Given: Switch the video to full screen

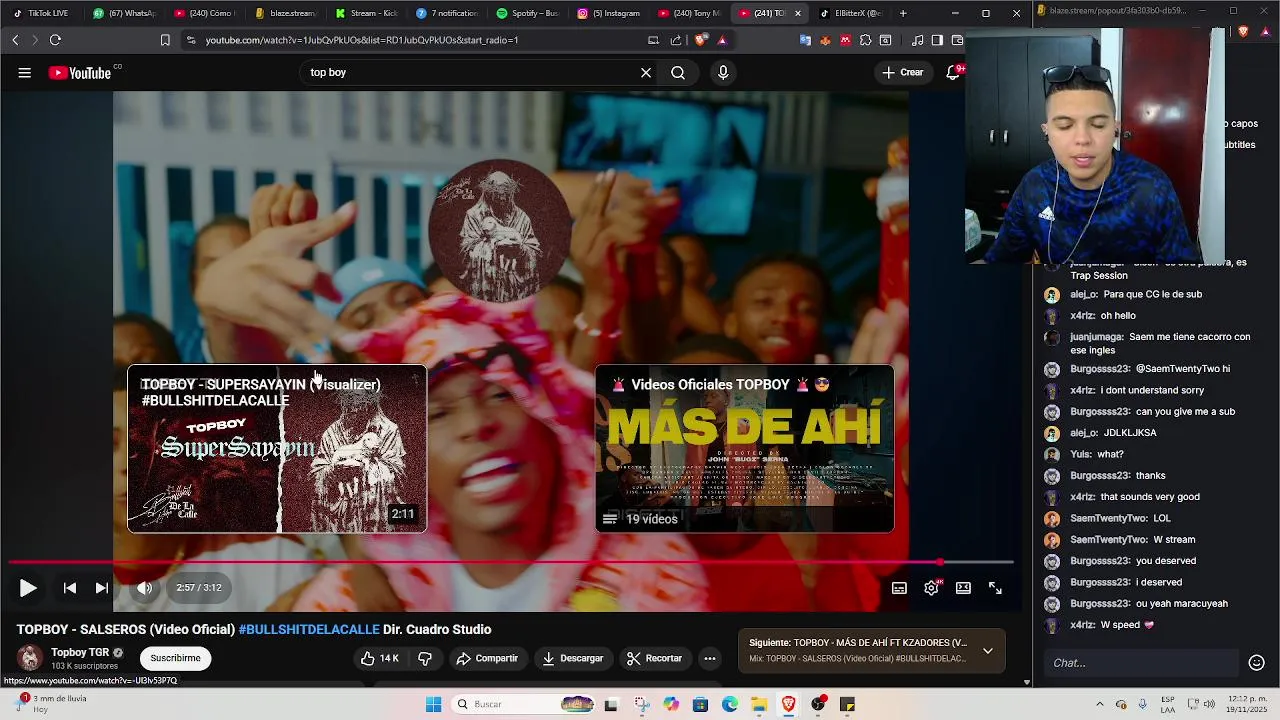Looking at the screenshot, I should [x=995, y=588].
